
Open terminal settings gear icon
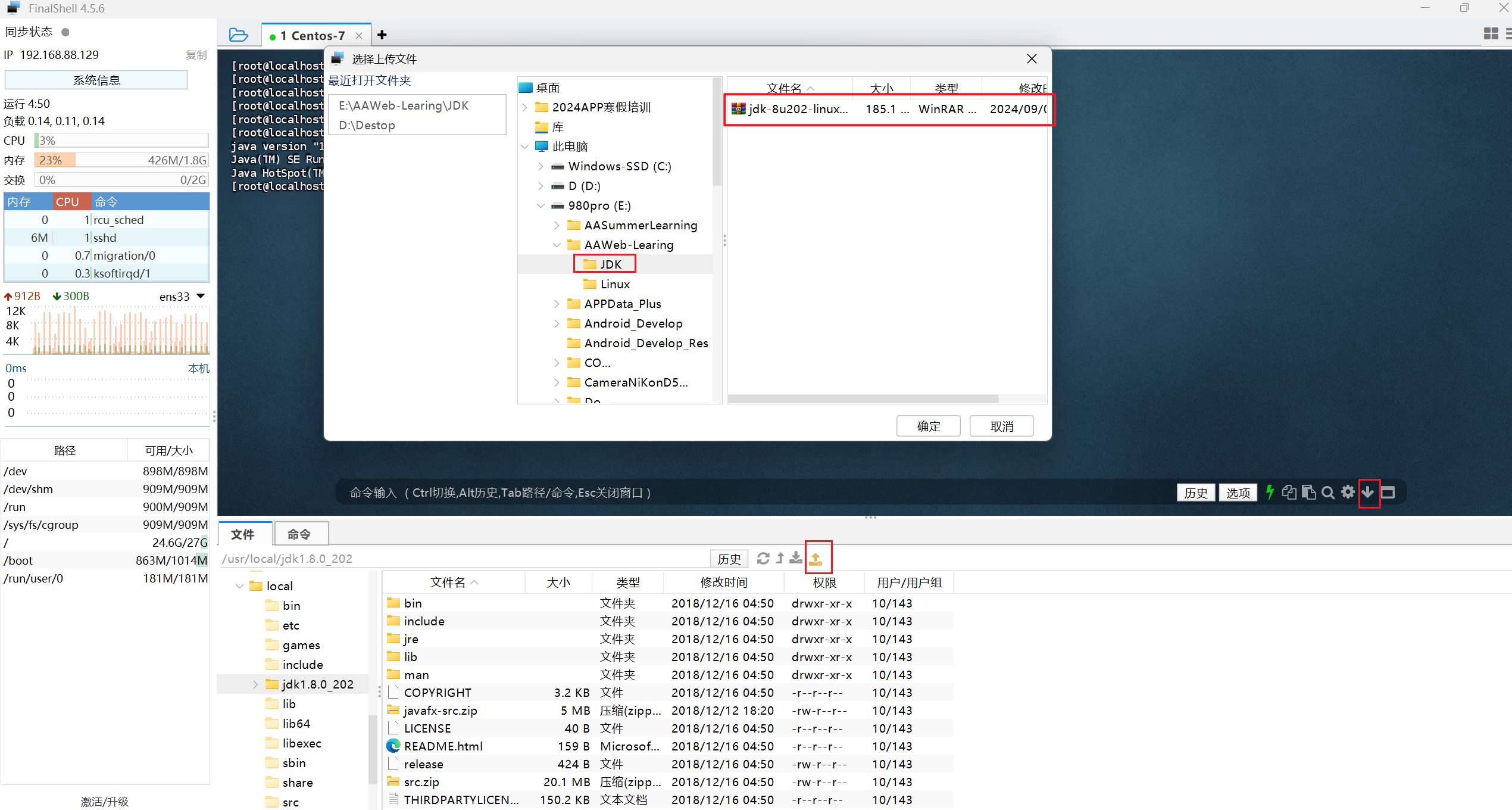click(x=1348, y=493)
